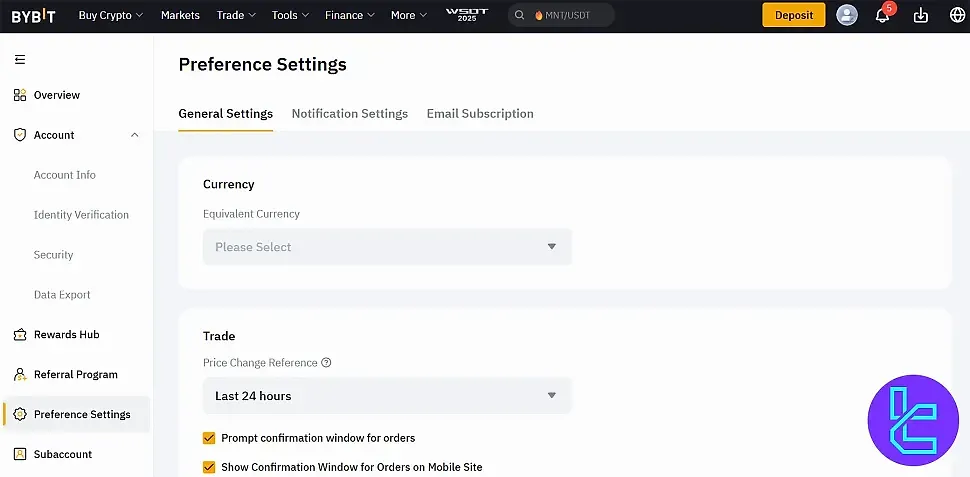Switch to the Email Subscription tab
This screenshot has height=477, width=970.
coord(480,114)
